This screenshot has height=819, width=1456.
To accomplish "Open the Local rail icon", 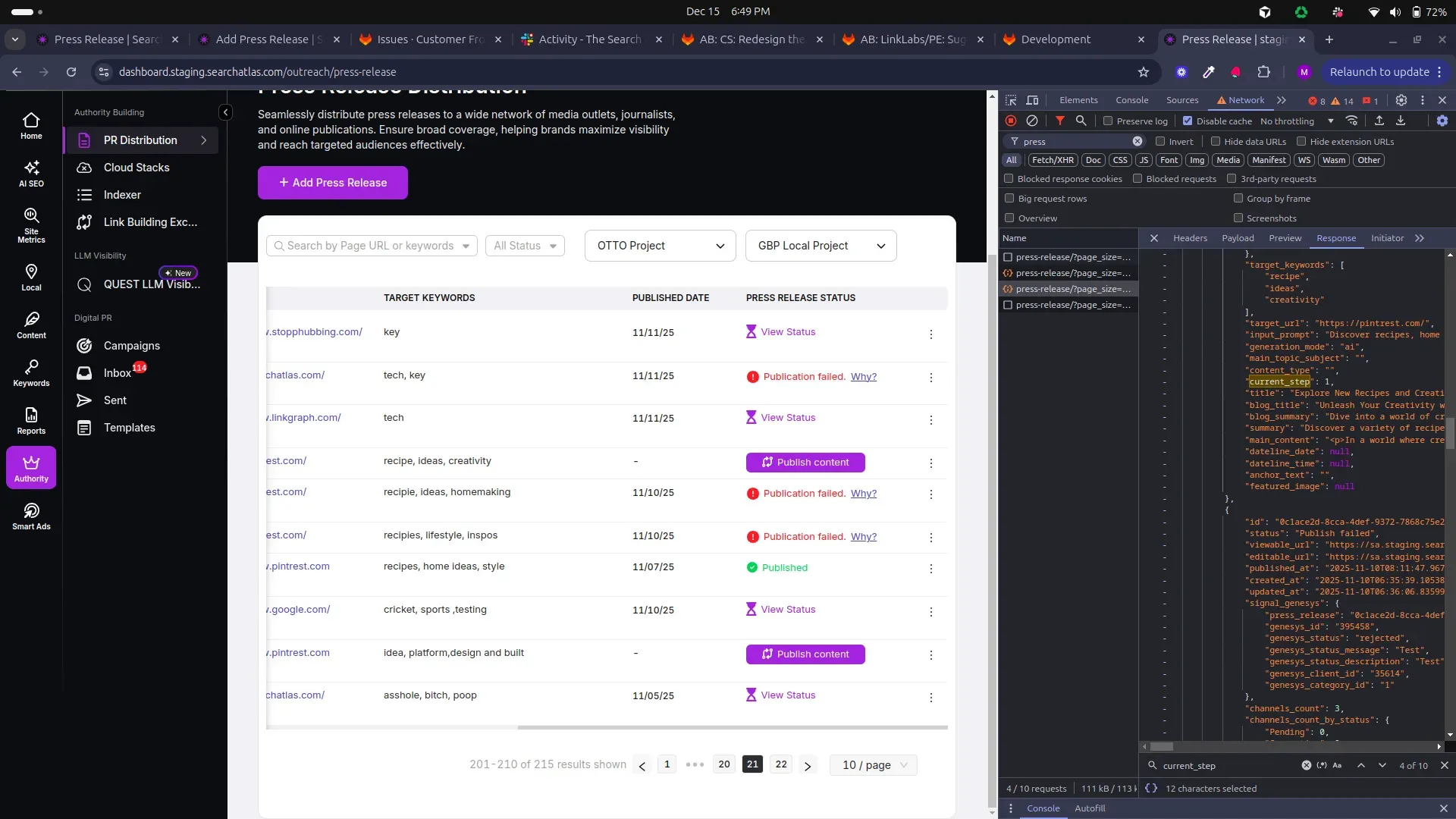I will coord(31,278).
